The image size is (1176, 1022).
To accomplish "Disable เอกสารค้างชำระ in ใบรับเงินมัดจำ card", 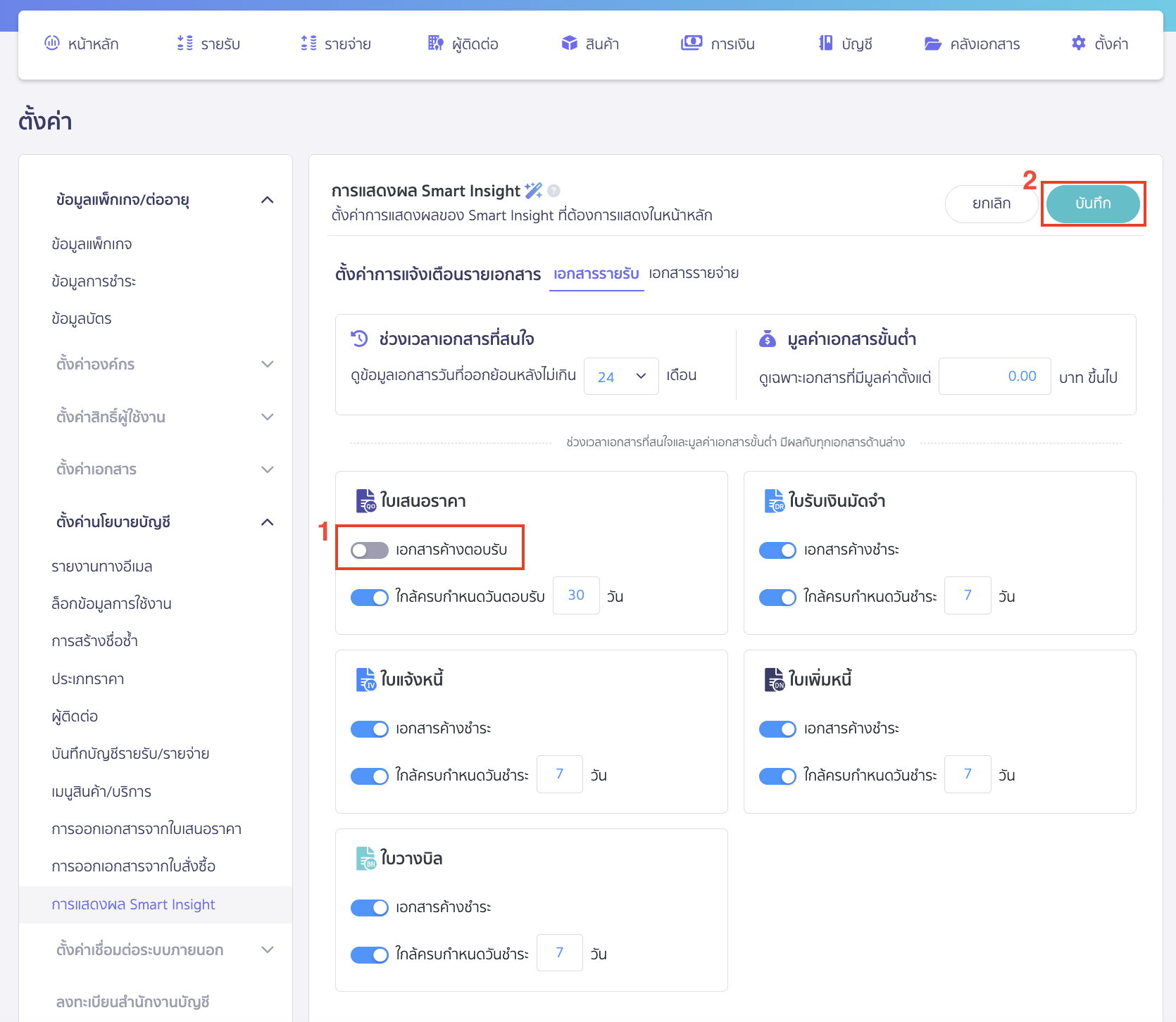I will [x=777, y=550].
